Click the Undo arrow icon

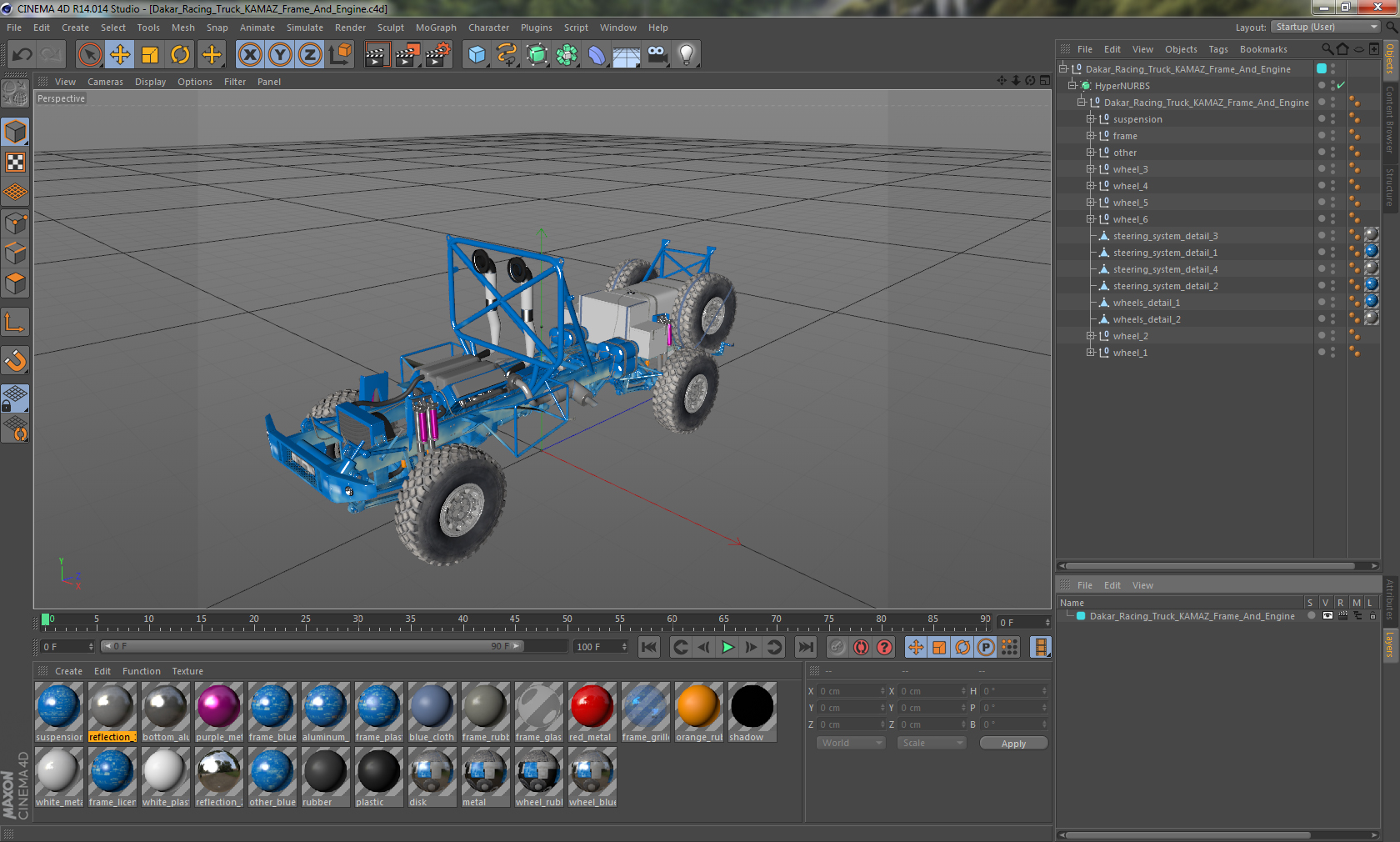(22, 55)
